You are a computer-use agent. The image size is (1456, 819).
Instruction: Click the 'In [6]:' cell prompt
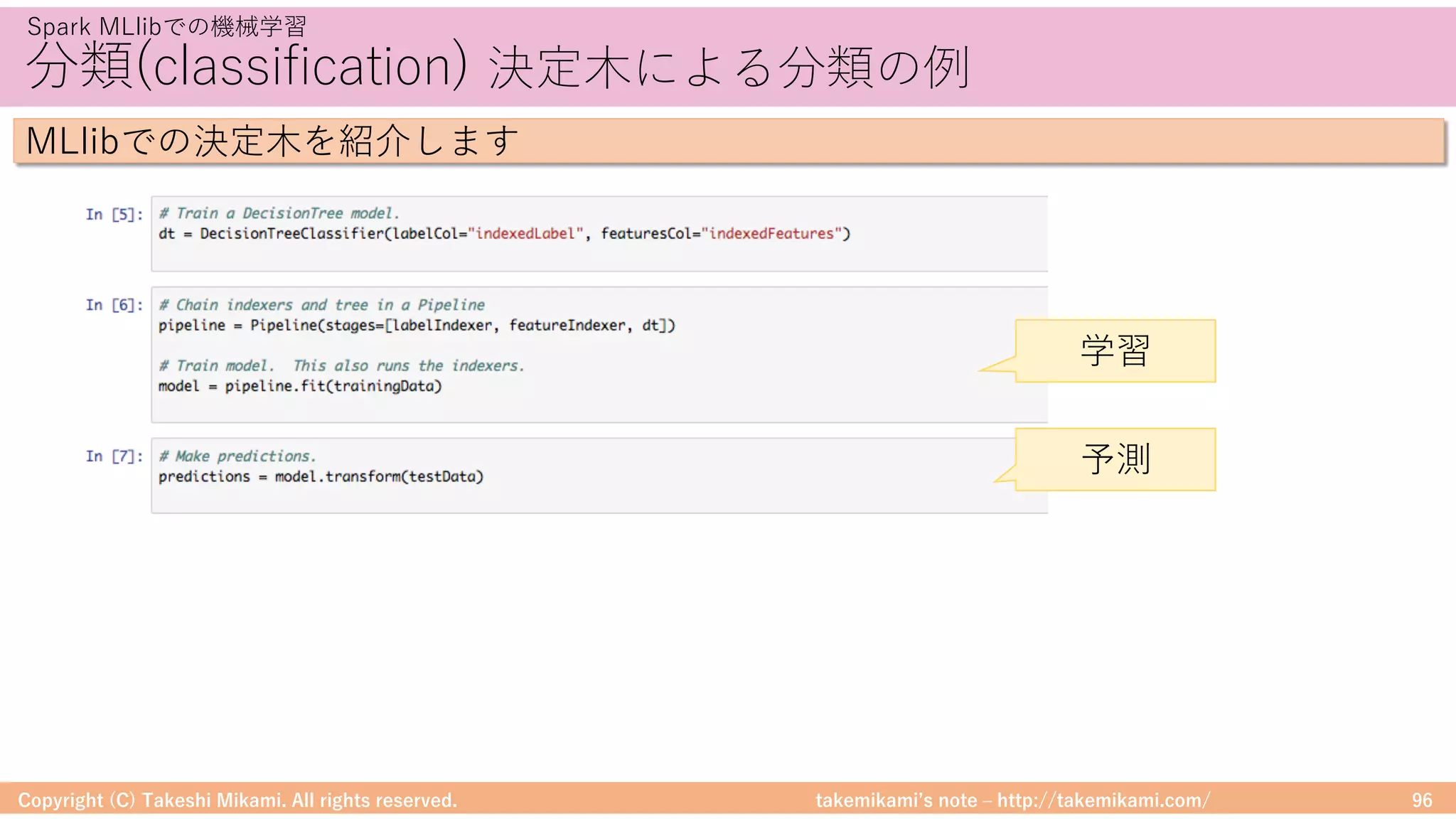[x=114, y=305]
